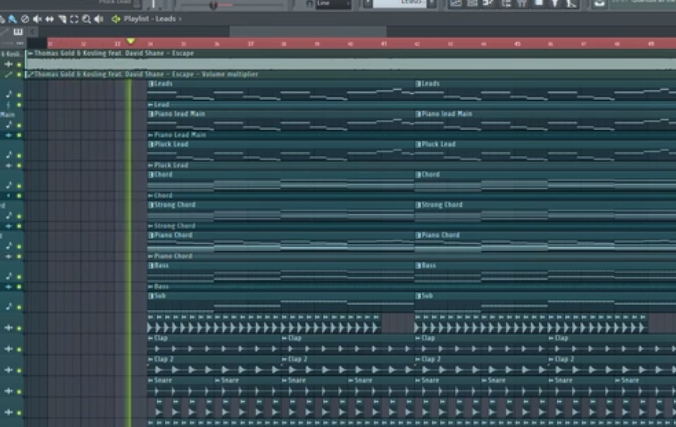Viewport: 676px width, 427px height.
Task: Click the Playlist - Leads title
Action: pos(150,19)
